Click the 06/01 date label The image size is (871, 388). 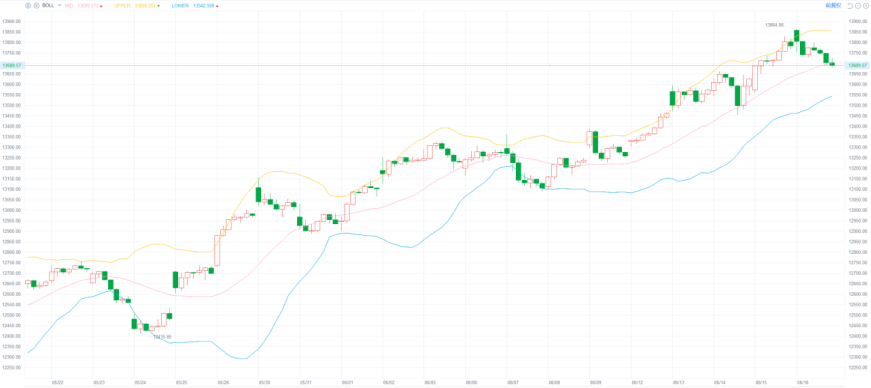(347, 382)
